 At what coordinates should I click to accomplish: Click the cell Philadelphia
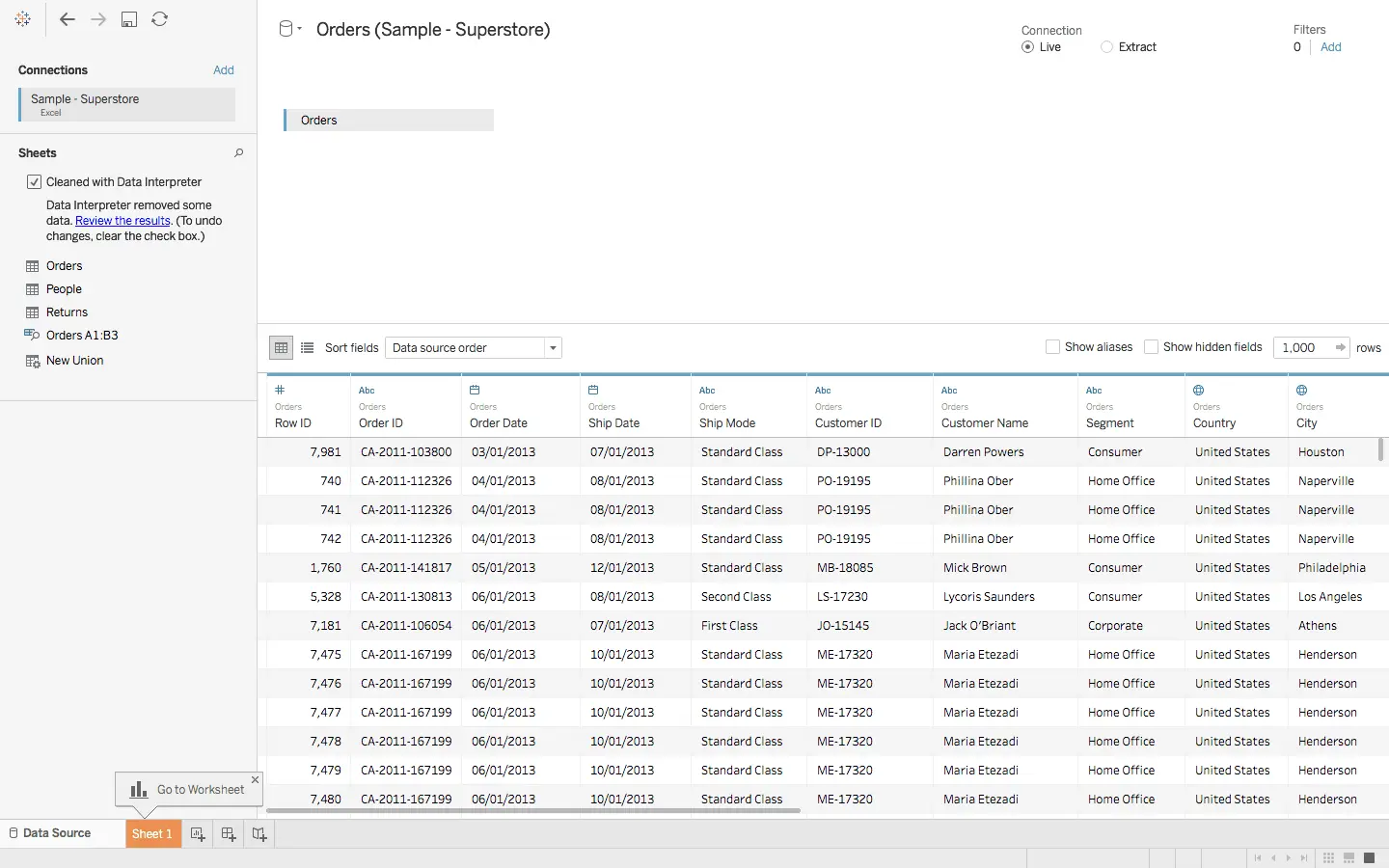1331,567
